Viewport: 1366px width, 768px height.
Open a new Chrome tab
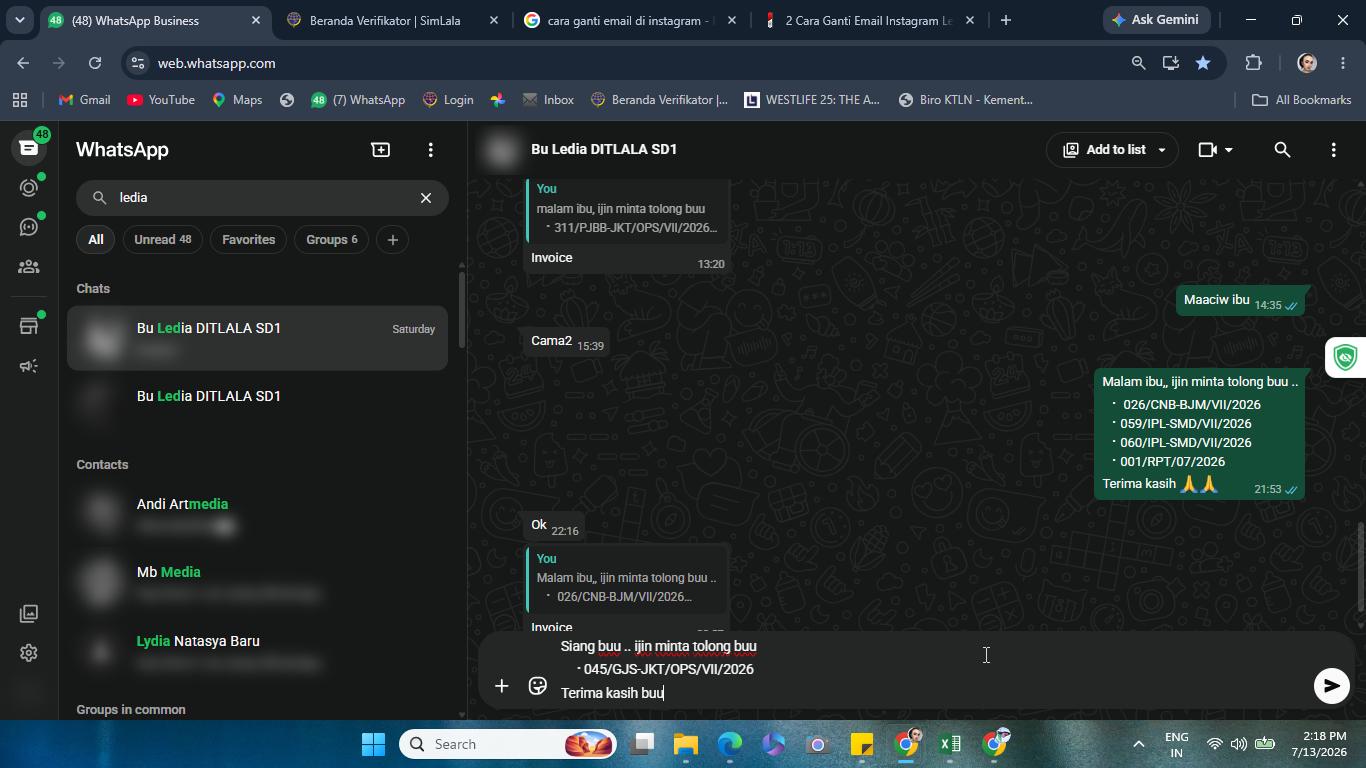tap(1006, 20)
